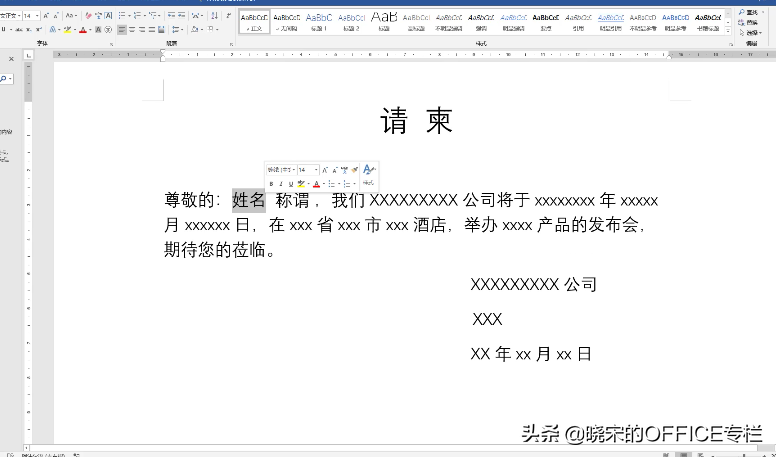Open the Select (选择) dropdown

751,33
